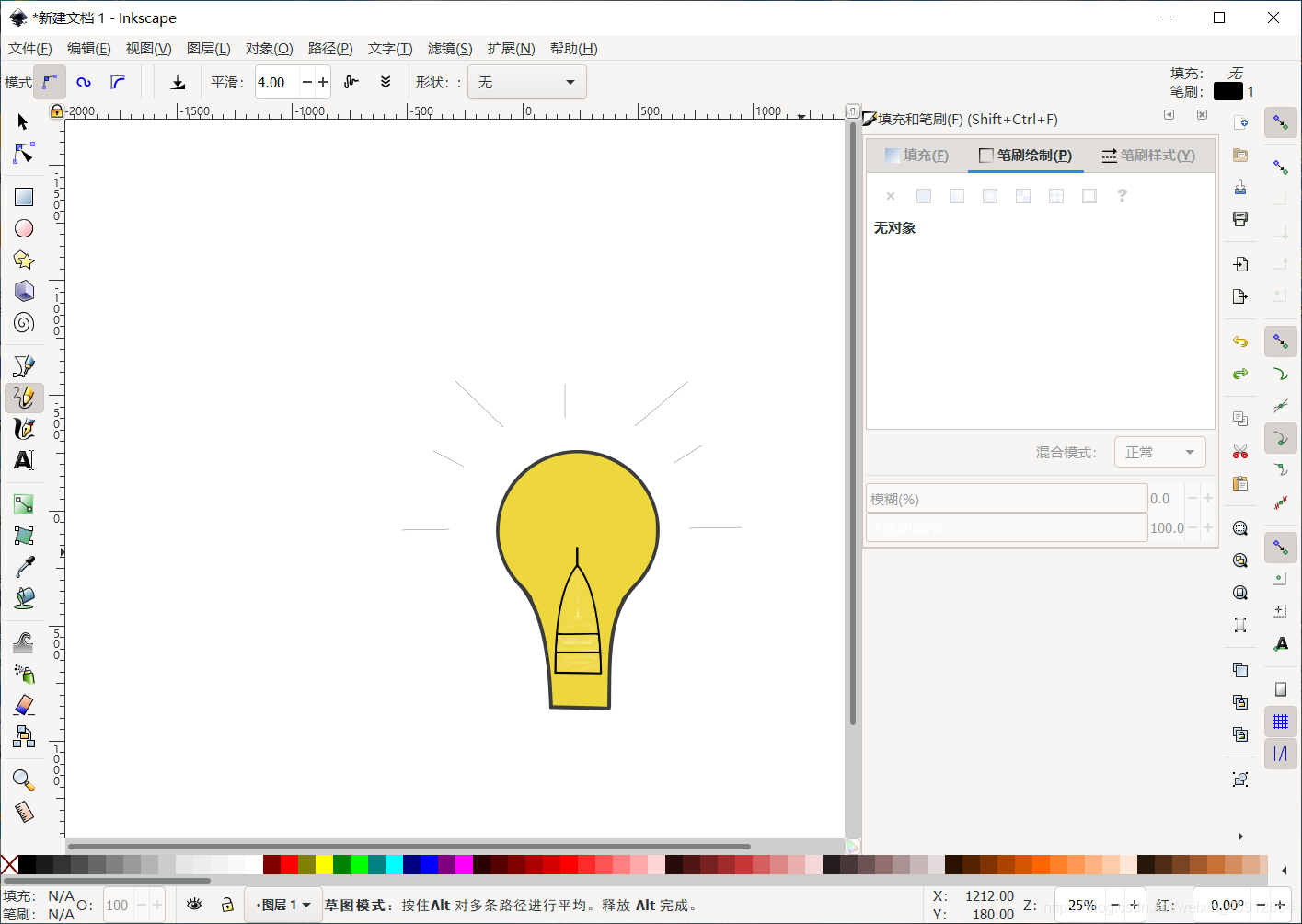The image size is (1302, 924).
Task: Switch to the 填充 tab
Action: [x=916, y=156]
